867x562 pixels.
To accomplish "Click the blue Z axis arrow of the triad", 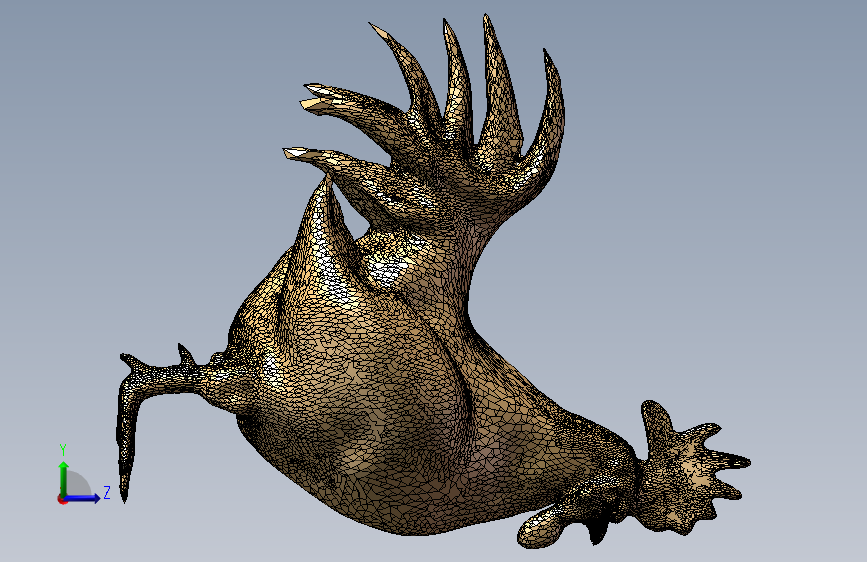I will click(x=82, y=498).
